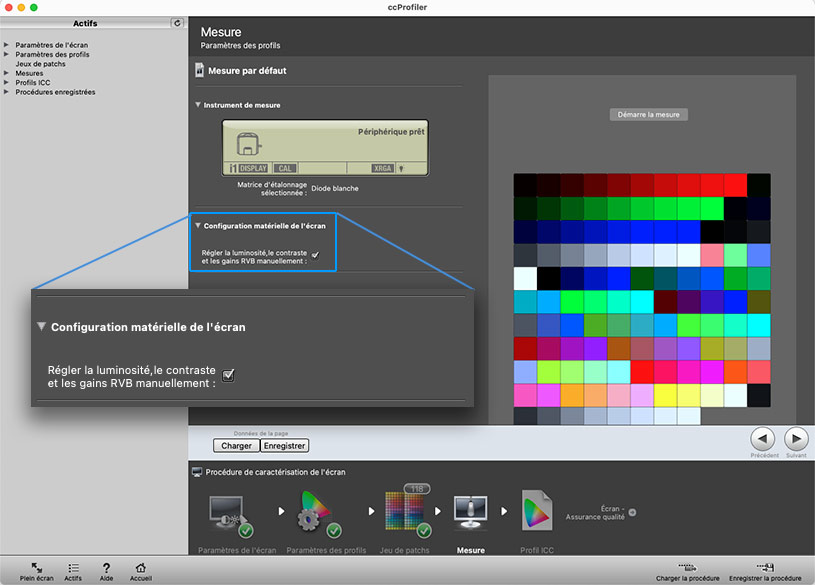This screenshot has height=585, width=815.
Task: Click the Périphérique prêt status text
Action: 391,132
